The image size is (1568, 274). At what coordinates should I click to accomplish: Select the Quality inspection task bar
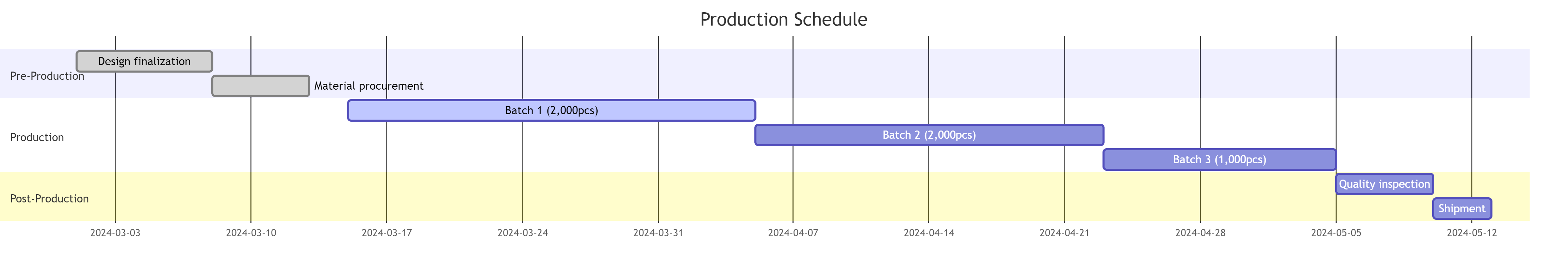[1384, 184]
